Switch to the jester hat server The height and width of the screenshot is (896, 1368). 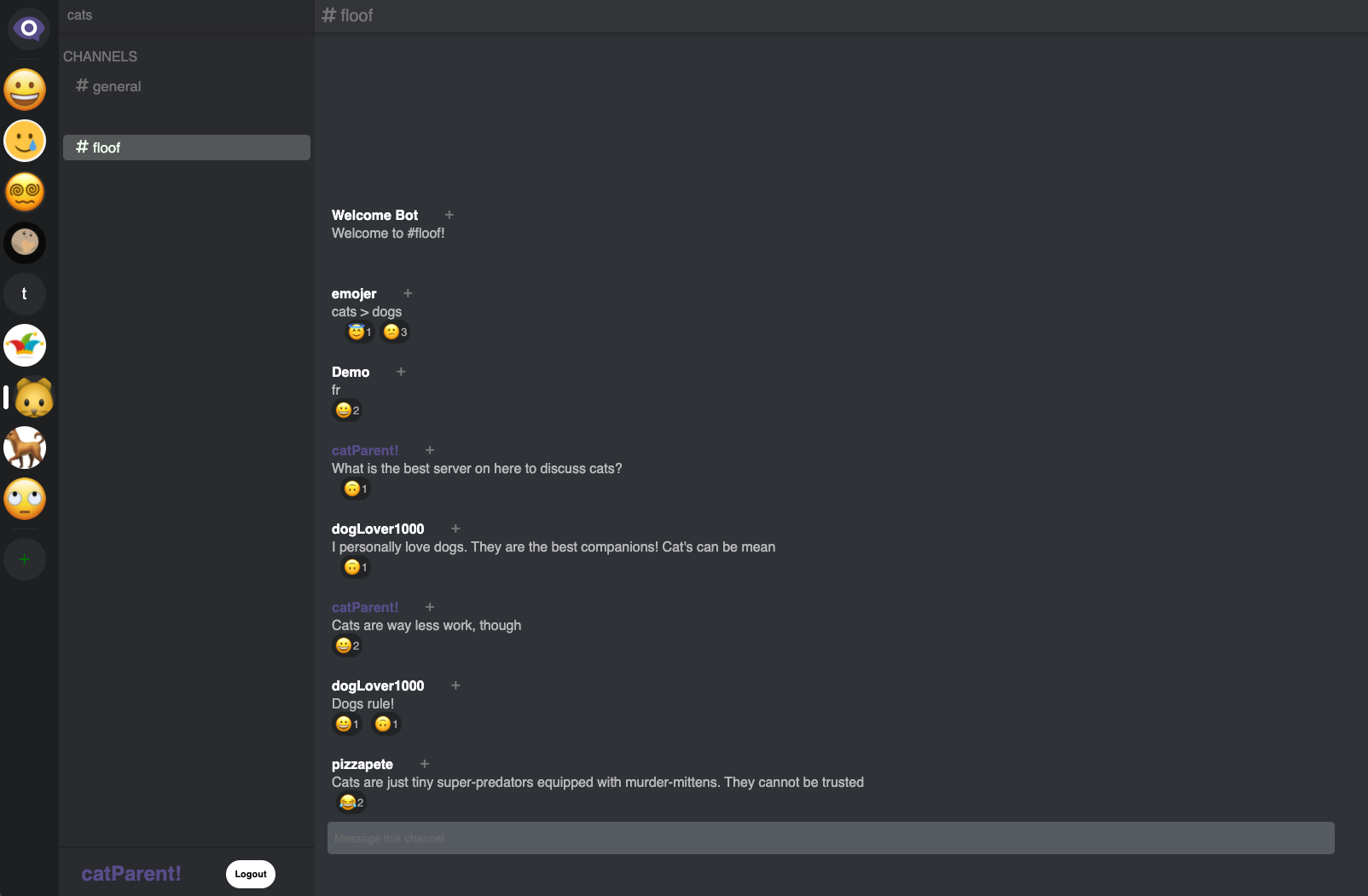coord(25,345)
